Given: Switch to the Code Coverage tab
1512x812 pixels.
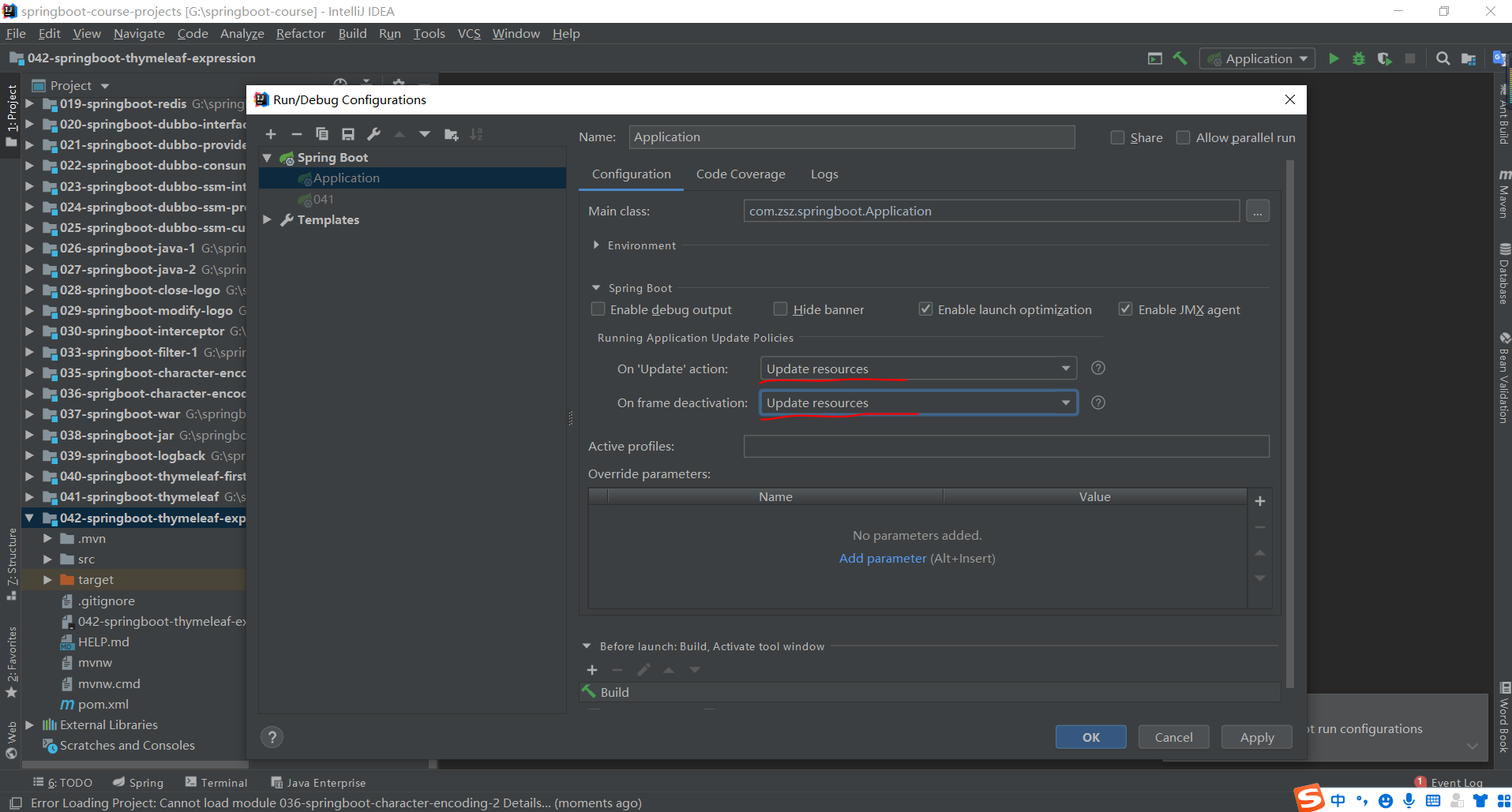Looking at the screenshot, I should coord(741,174).
